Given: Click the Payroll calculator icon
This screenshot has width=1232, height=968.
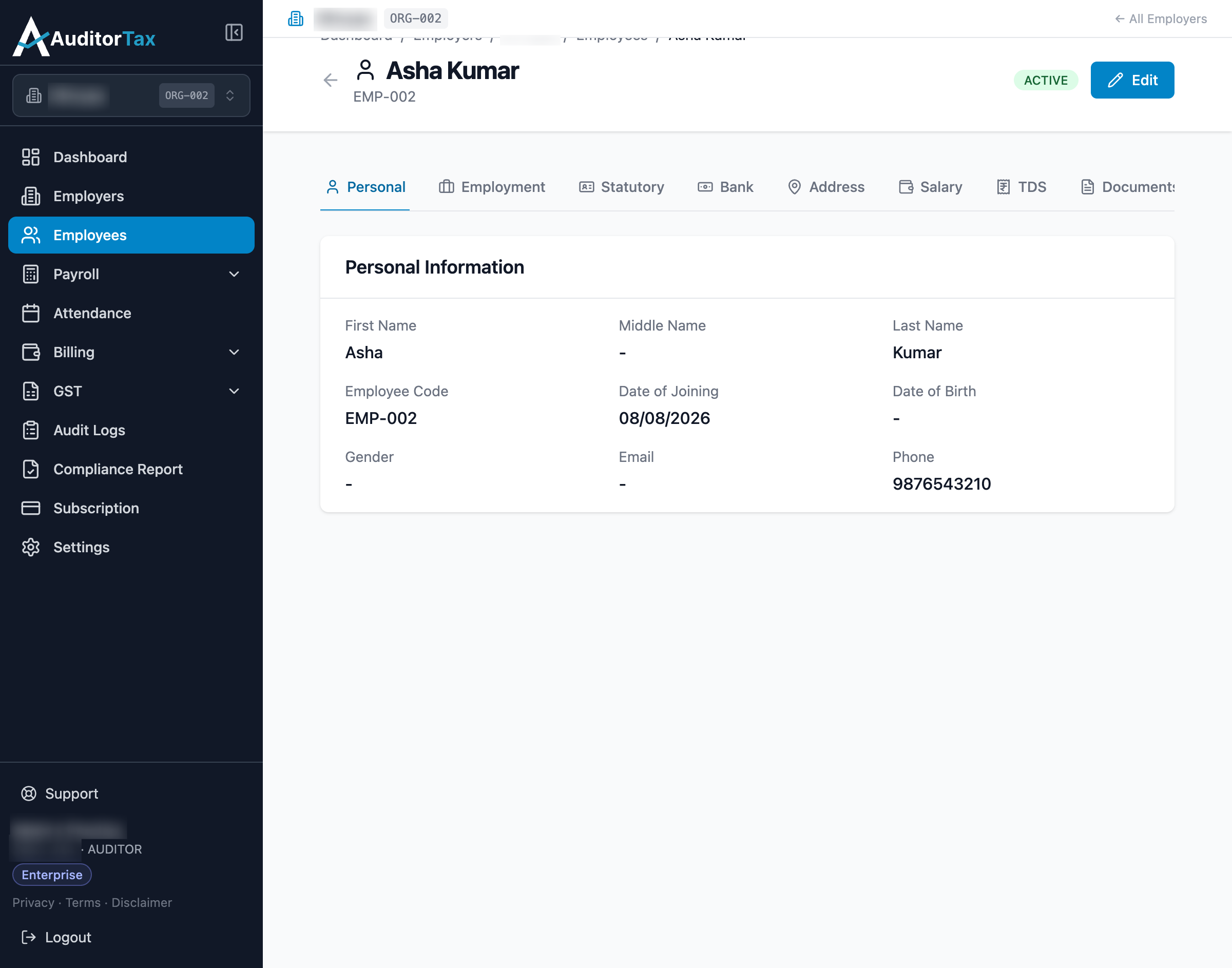Looking at the screenshot, I should 31,274.
